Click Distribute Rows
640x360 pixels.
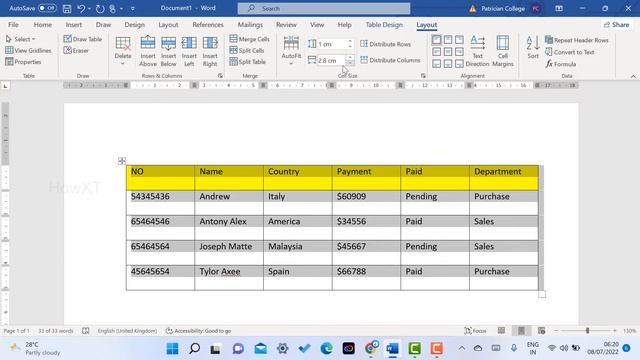386,44
